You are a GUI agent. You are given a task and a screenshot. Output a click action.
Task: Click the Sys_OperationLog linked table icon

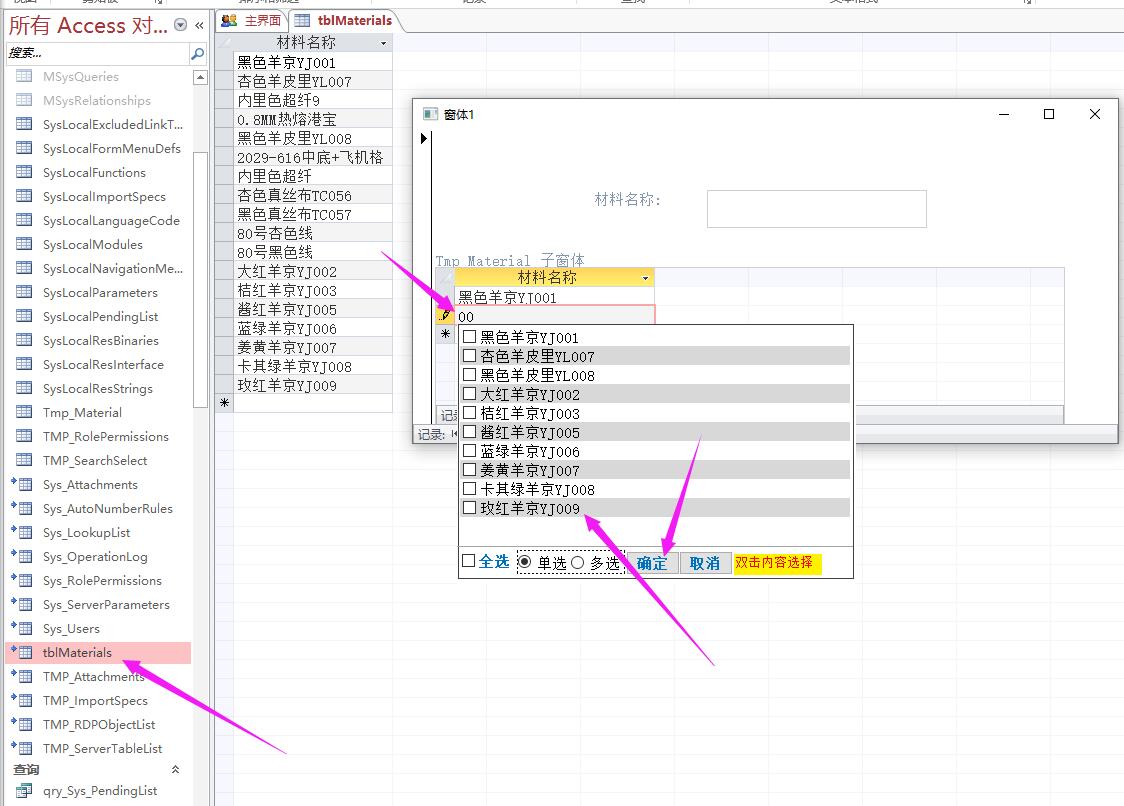tap(22, 556)
